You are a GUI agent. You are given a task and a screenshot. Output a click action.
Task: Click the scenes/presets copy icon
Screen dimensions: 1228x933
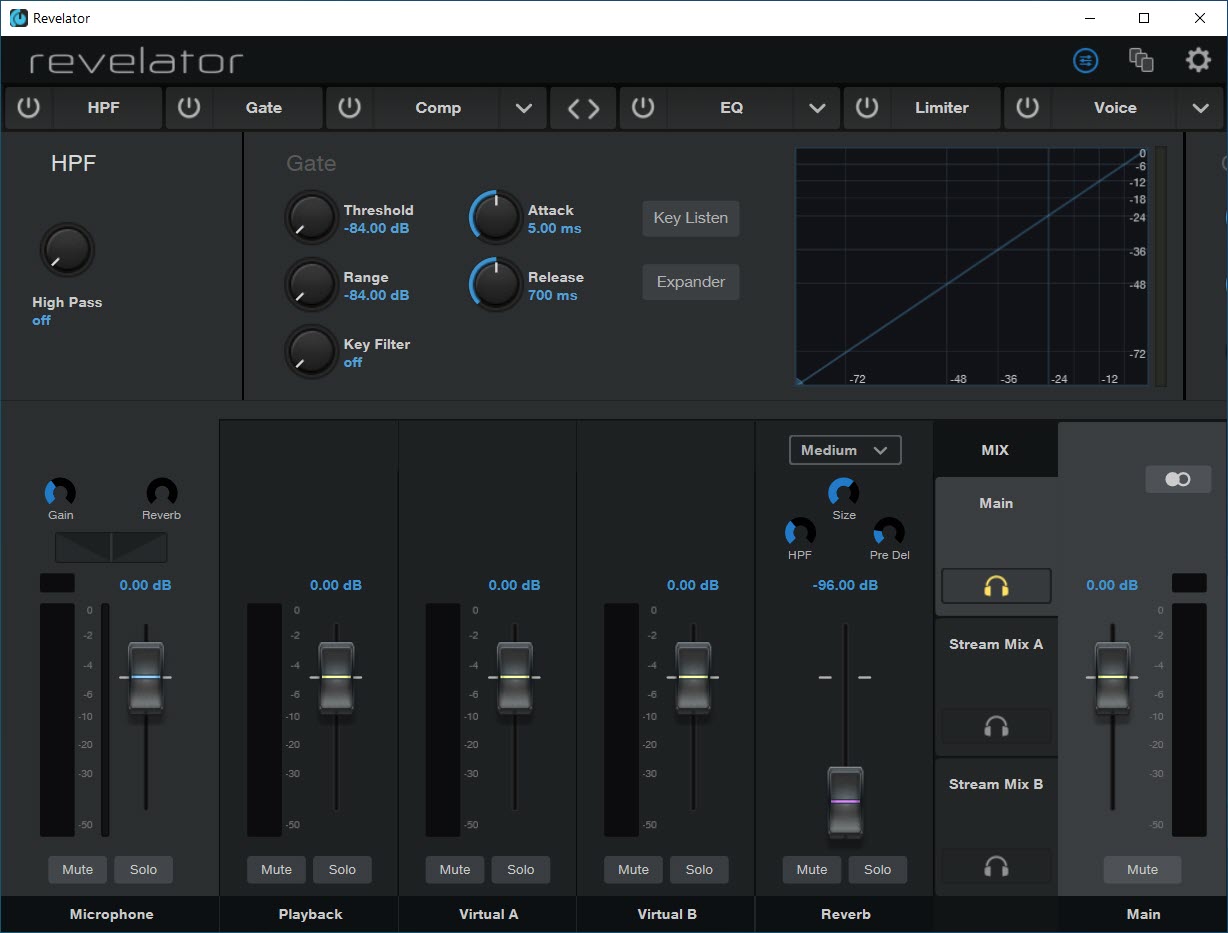coord(1141,60)
